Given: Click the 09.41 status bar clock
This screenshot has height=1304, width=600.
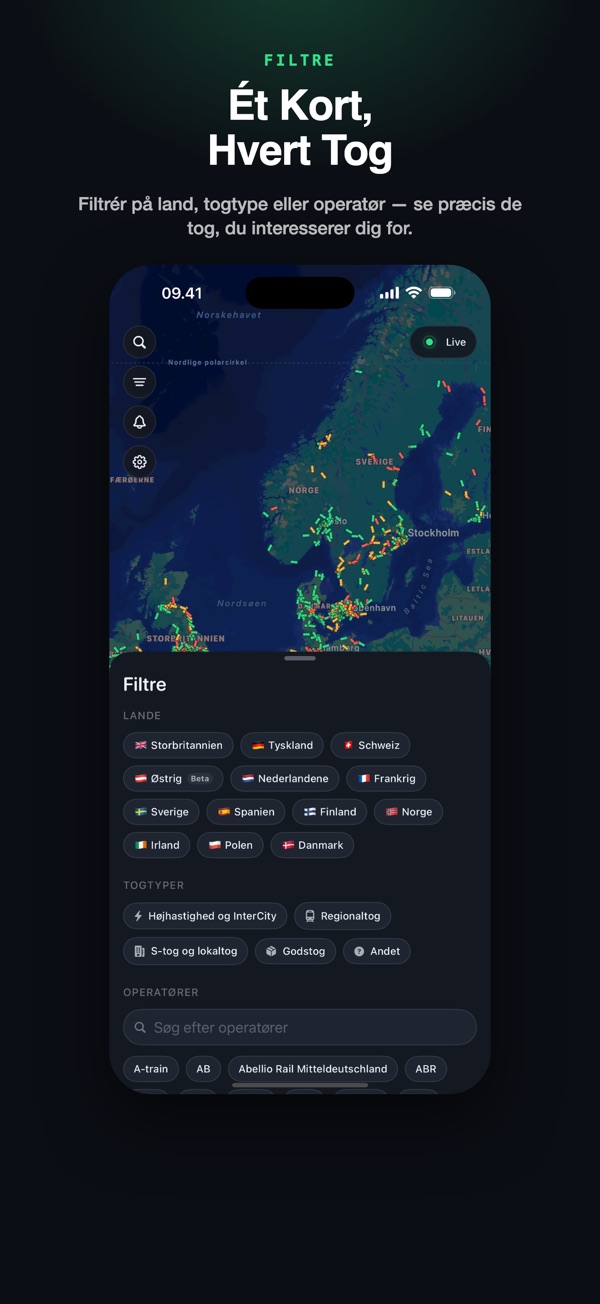Looking at the screenshot, I should pyautogui.click(x=182, y=294).
